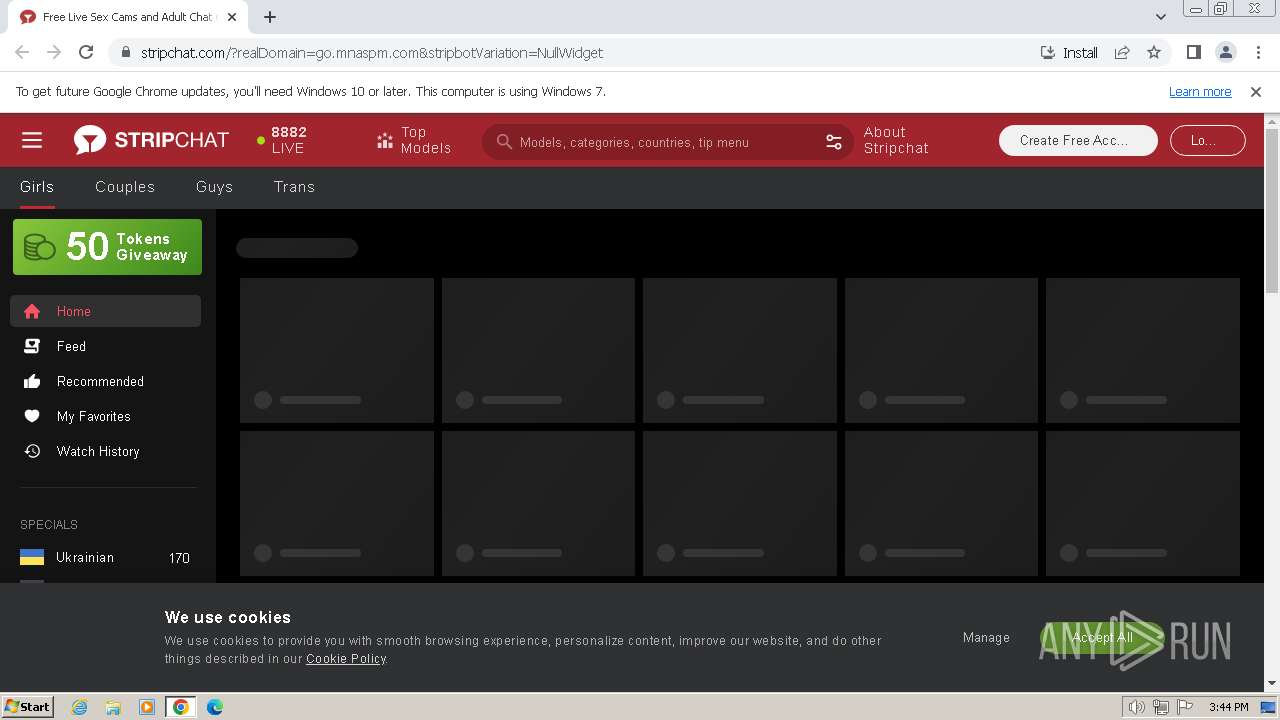Open the hamburger menu icon

[x=32, y=140]
